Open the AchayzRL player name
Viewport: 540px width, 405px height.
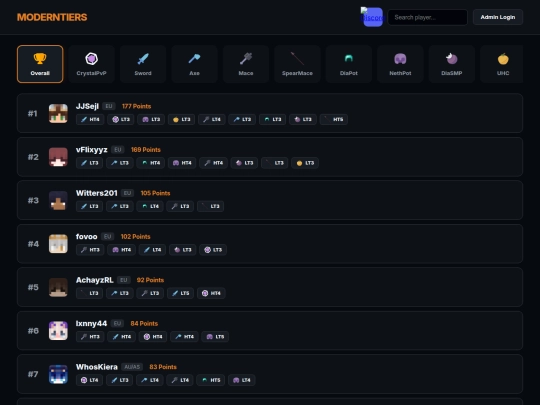pyautogui.click(x=95, y=280)
